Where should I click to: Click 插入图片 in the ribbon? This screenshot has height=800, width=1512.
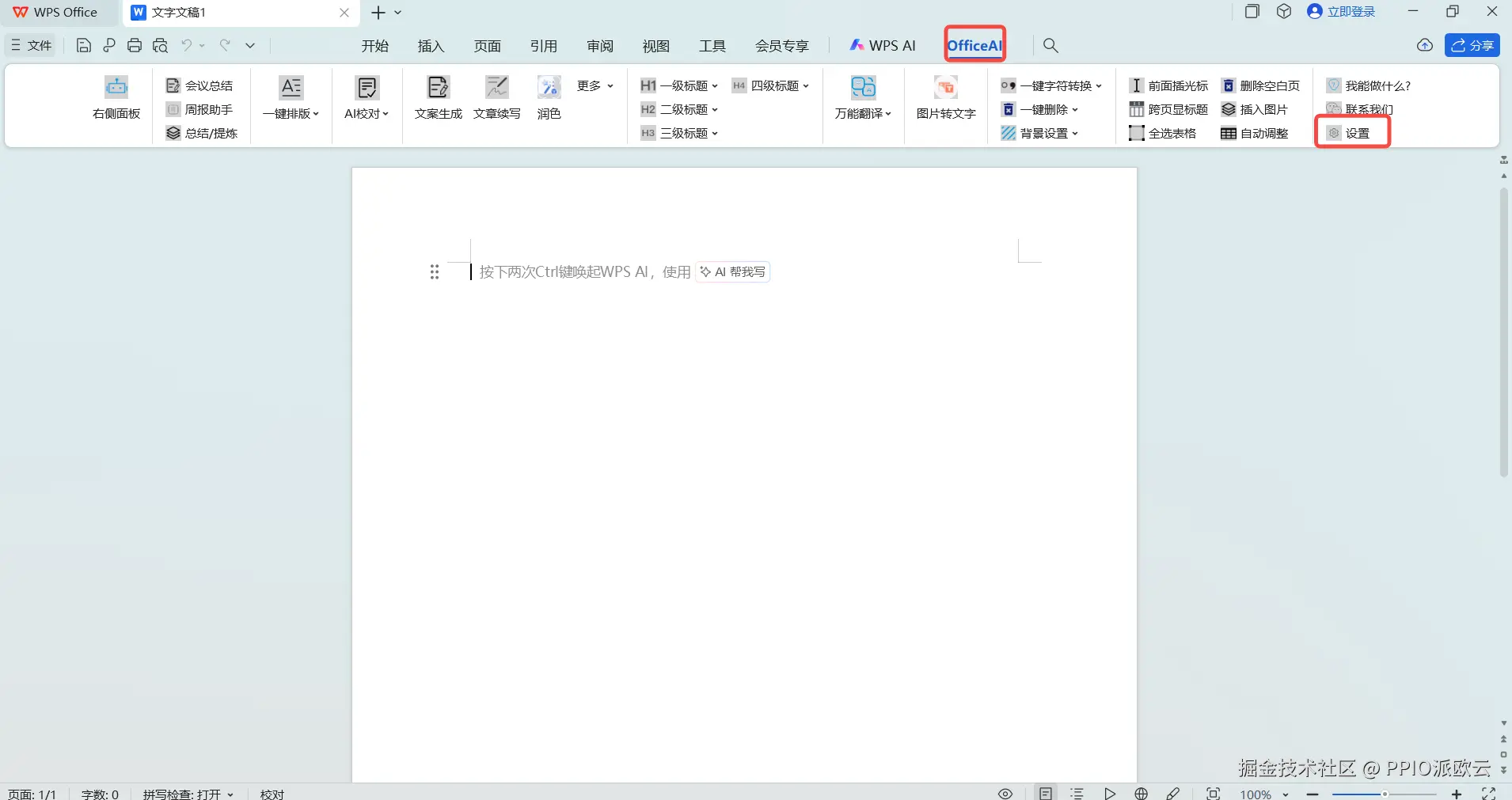point(1255,109)
